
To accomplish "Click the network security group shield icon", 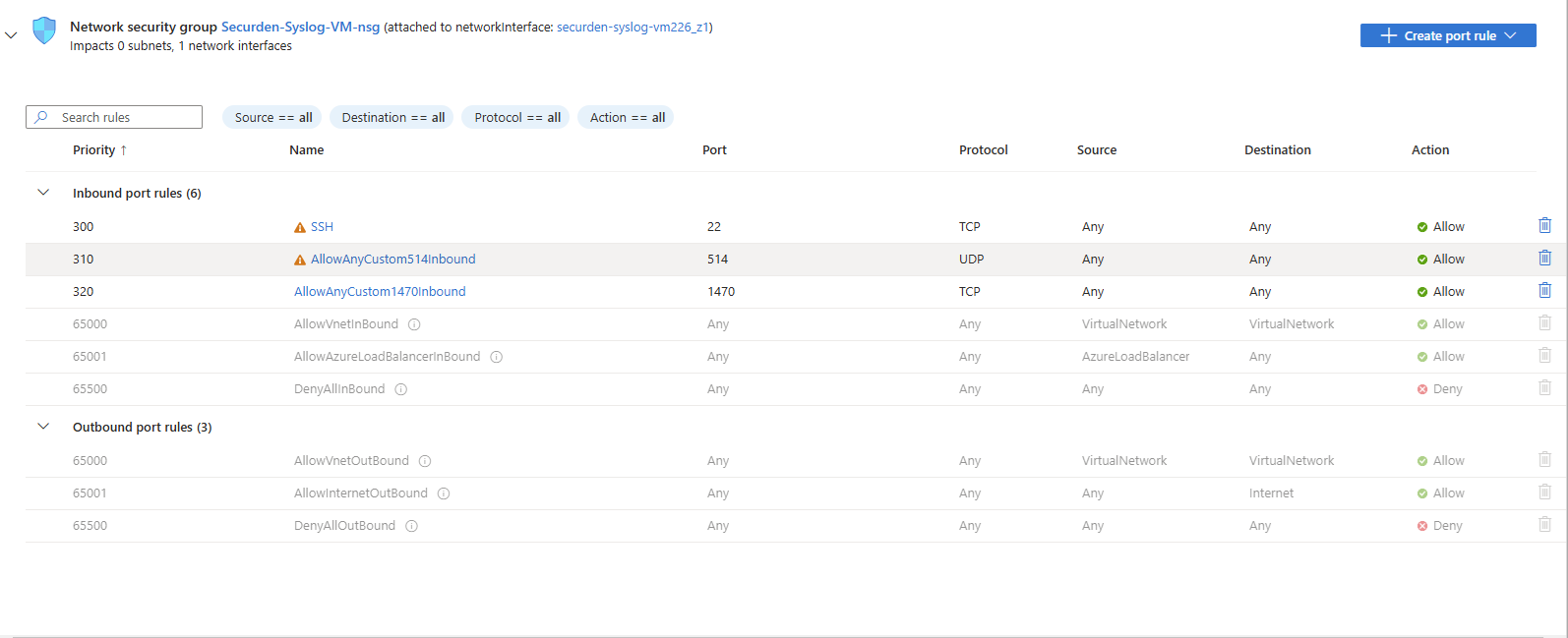I will pos(44,30).
